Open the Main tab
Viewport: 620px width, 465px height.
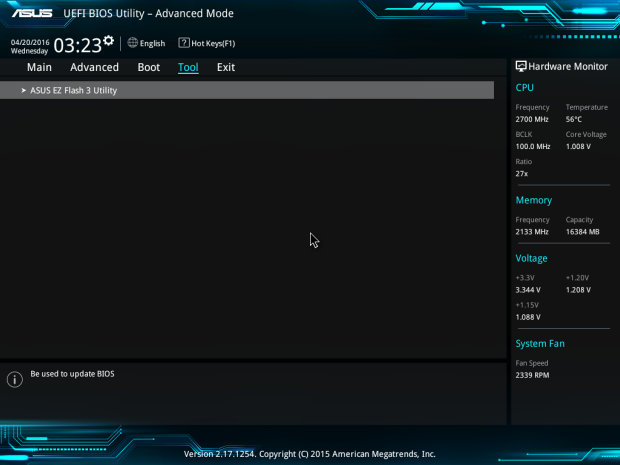39,67
